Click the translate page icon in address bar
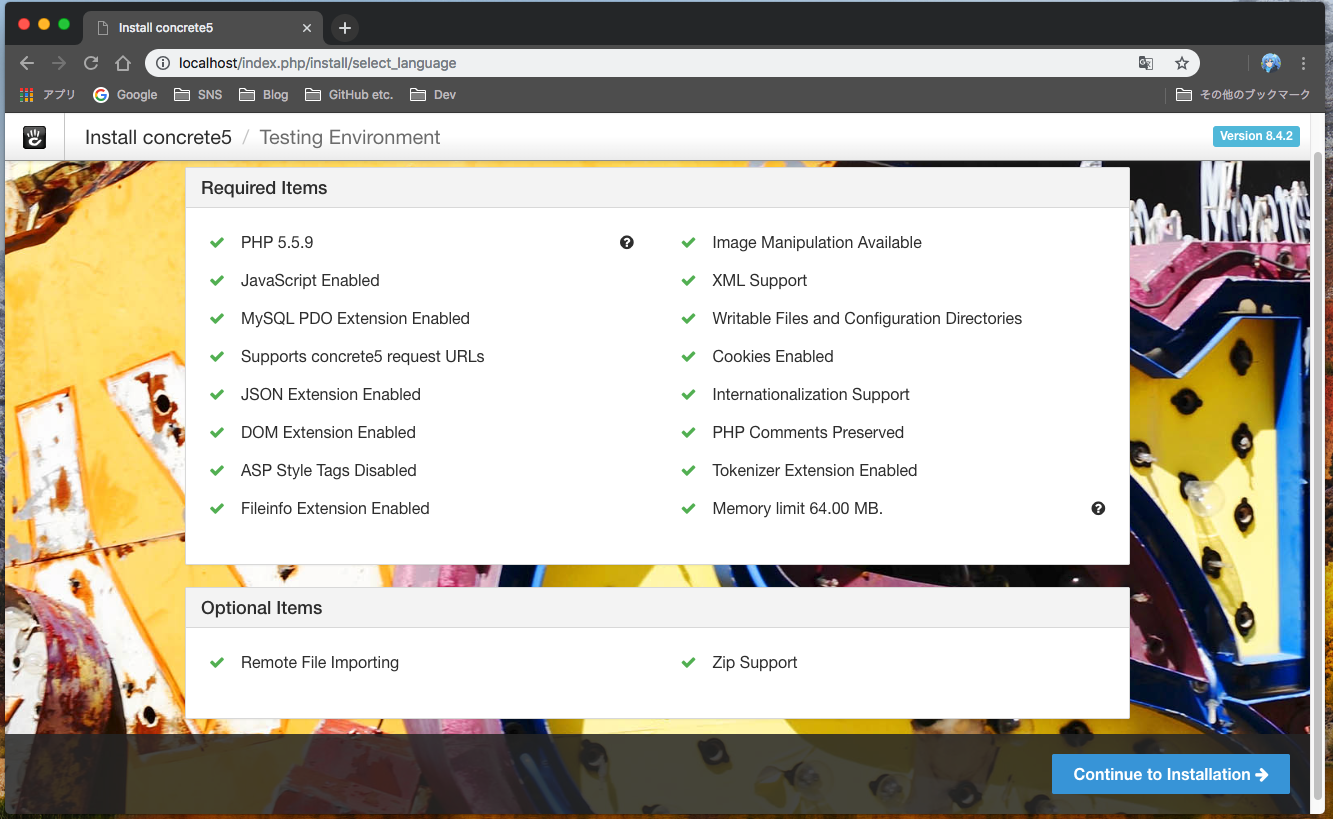 [1146, 63]
